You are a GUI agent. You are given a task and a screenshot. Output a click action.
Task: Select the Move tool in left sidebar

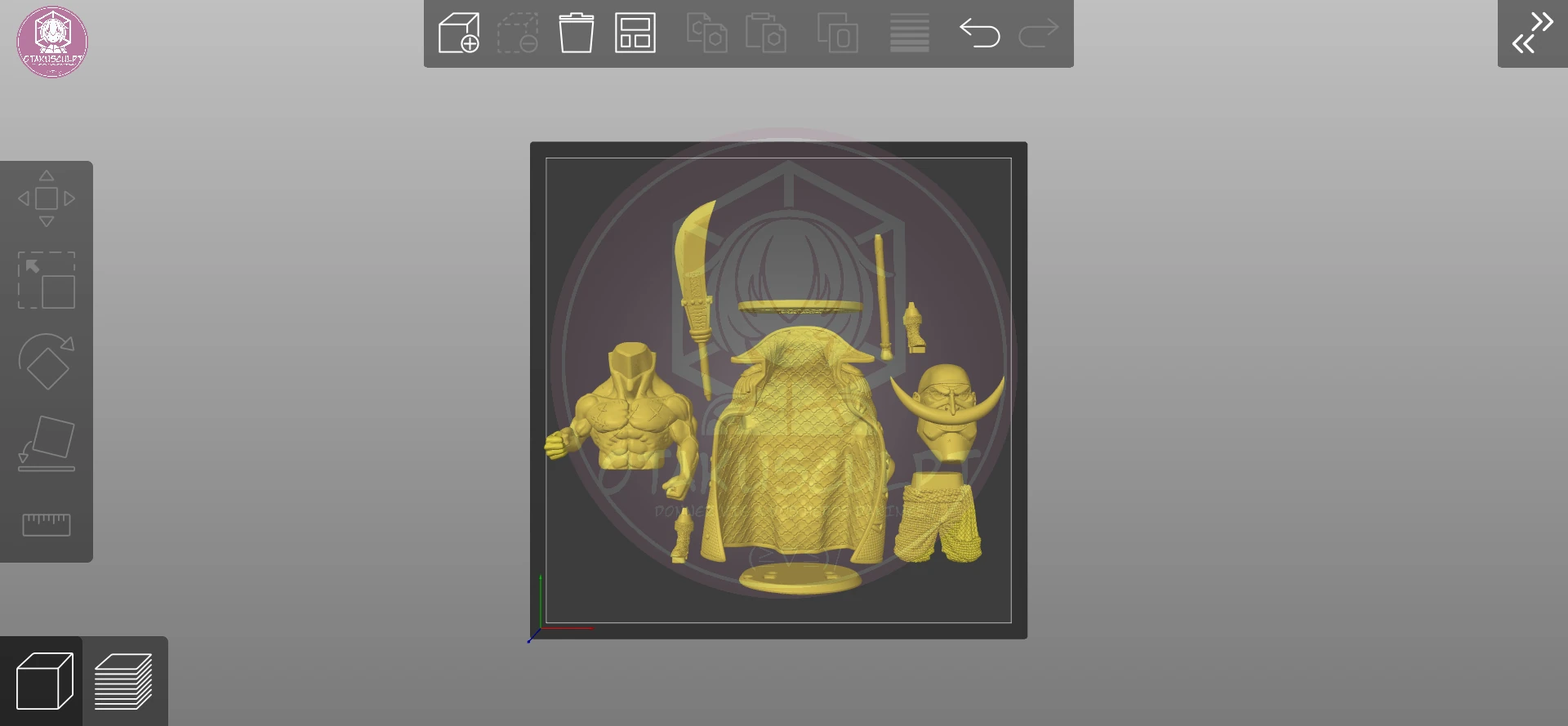tap(47, 198)
